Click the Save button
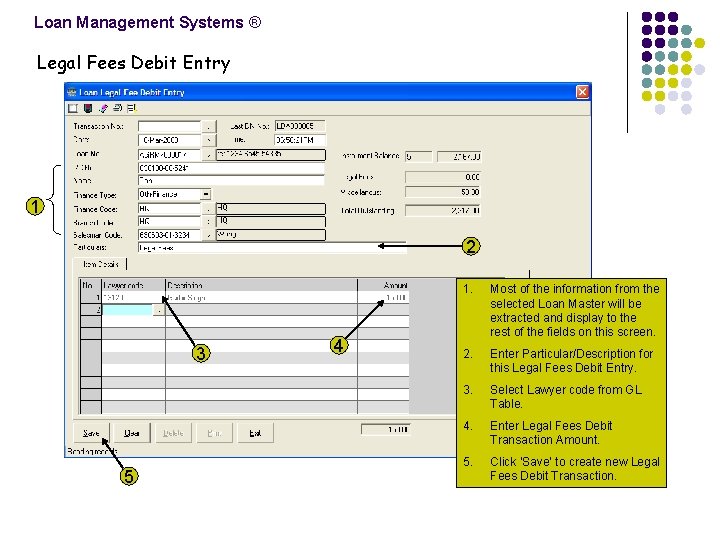 click(x=91, y=433)
